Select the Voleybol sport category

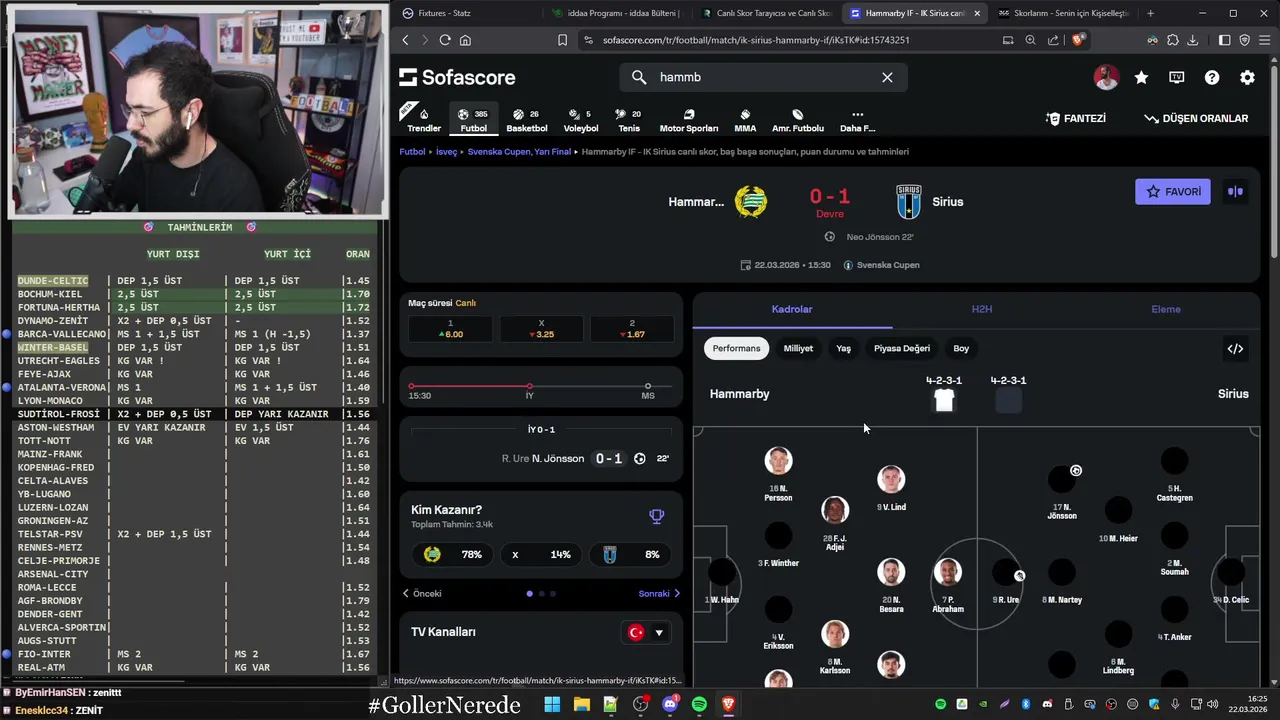[x=581, y=120]
